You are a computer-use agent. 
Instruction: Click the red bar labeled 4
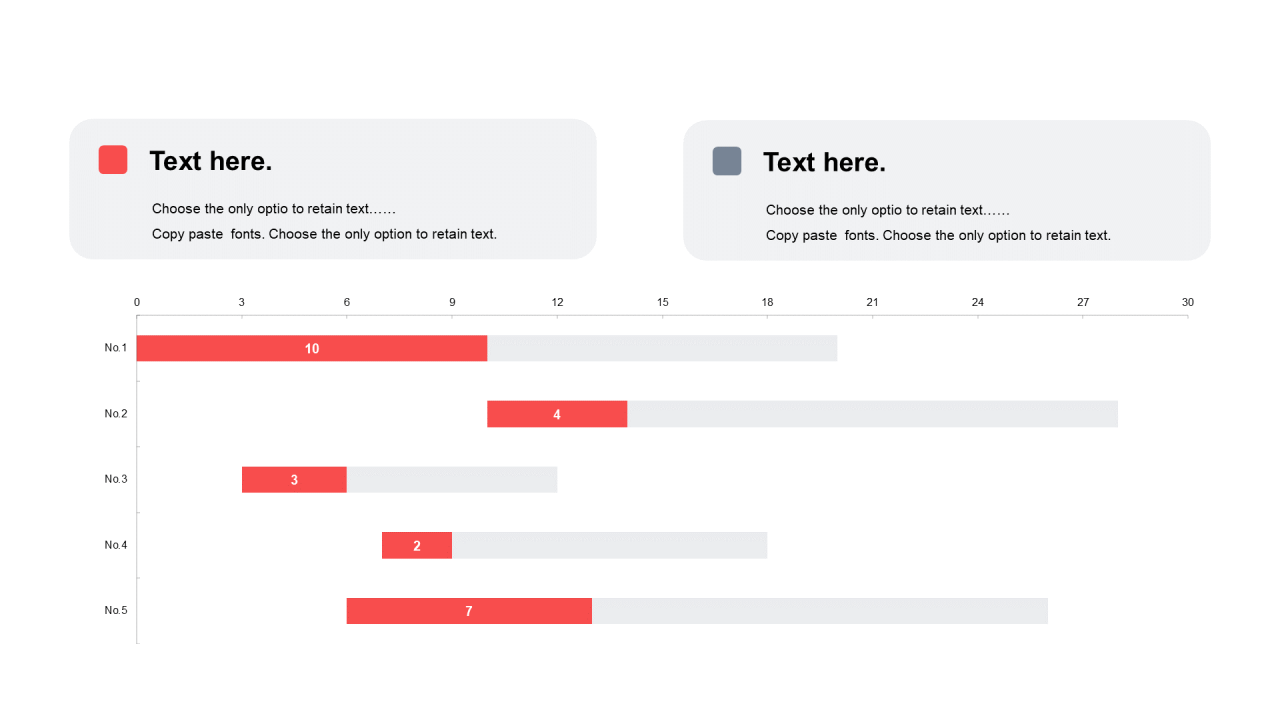click(557, 414)
